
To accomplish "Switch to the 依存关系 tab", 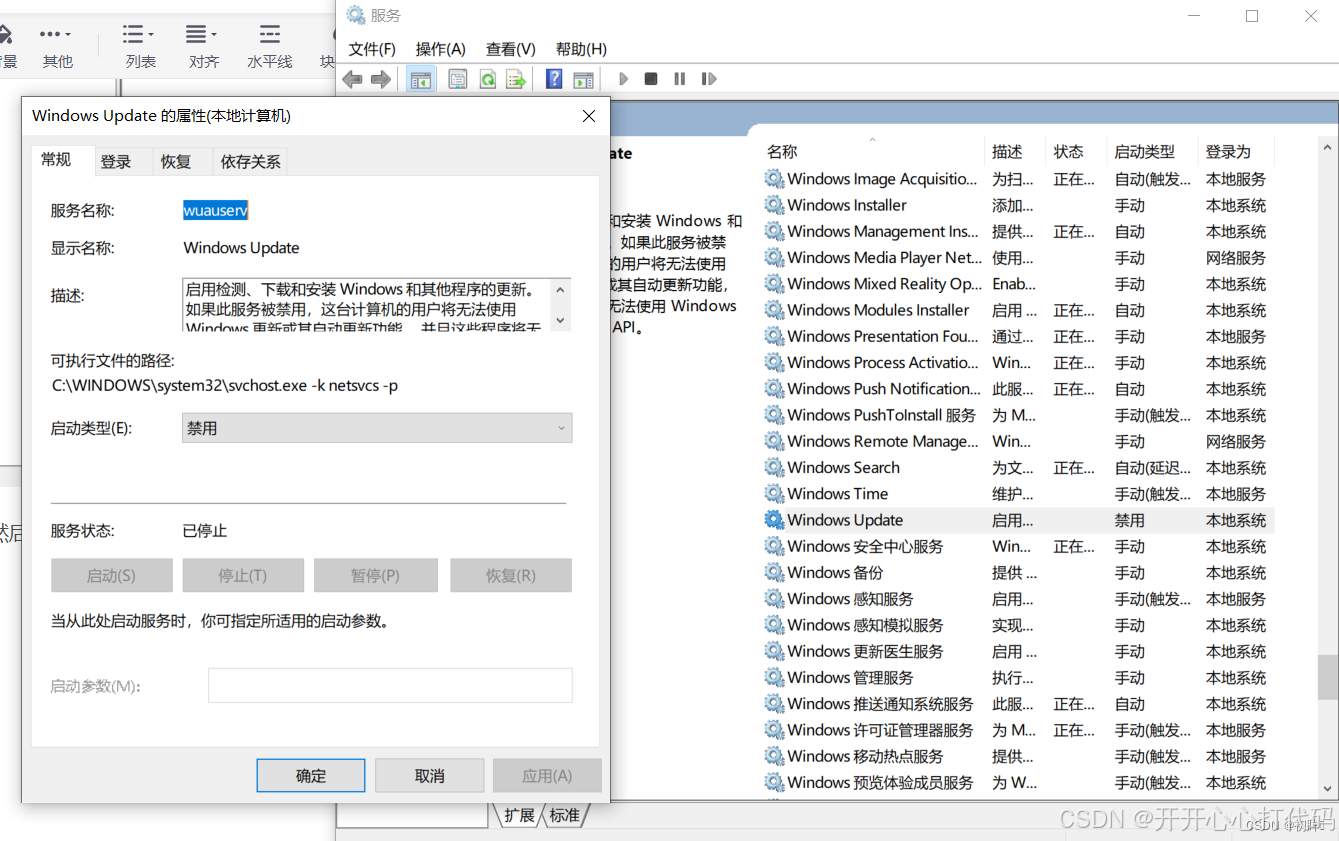I will (251, 162).
